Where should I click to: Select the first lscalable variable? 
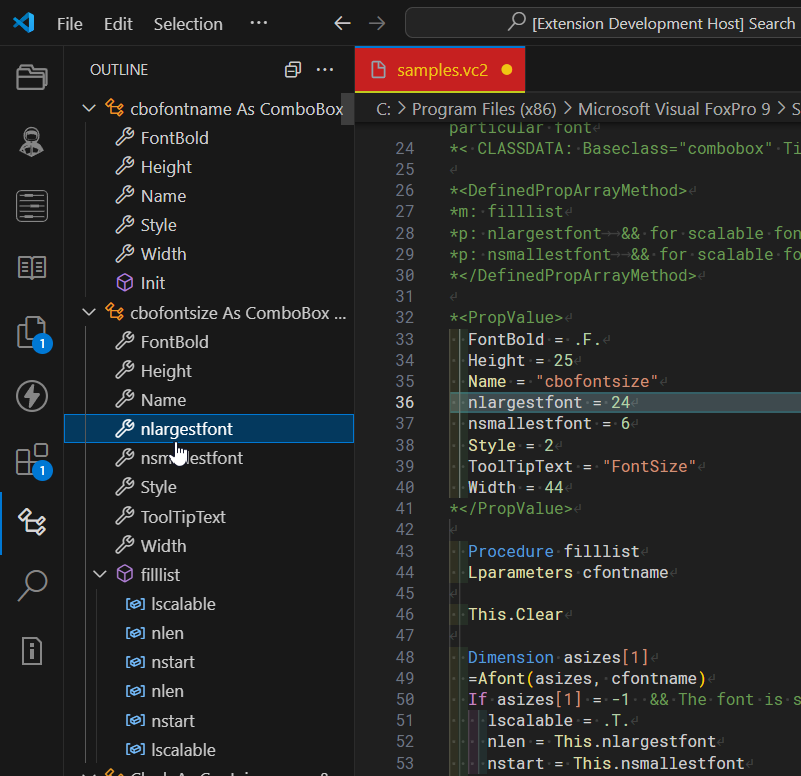(x=209, y=604)
